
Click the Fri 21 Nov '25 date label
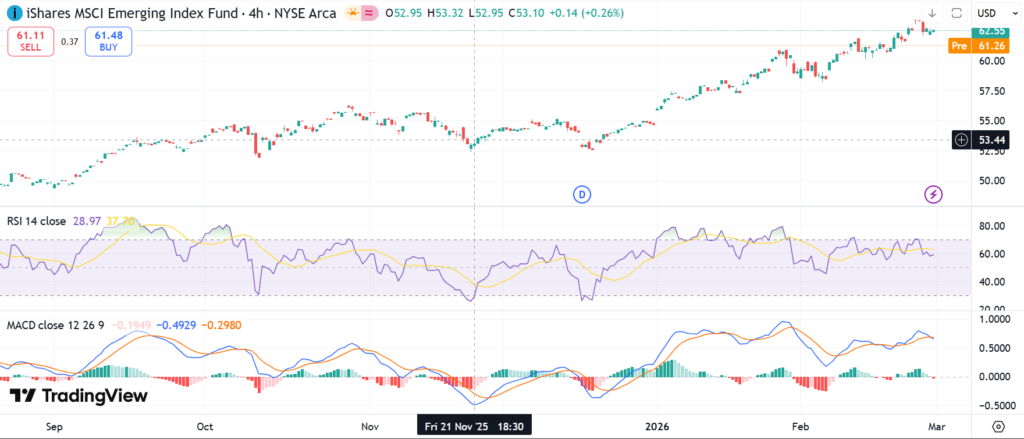click(475, 425)
